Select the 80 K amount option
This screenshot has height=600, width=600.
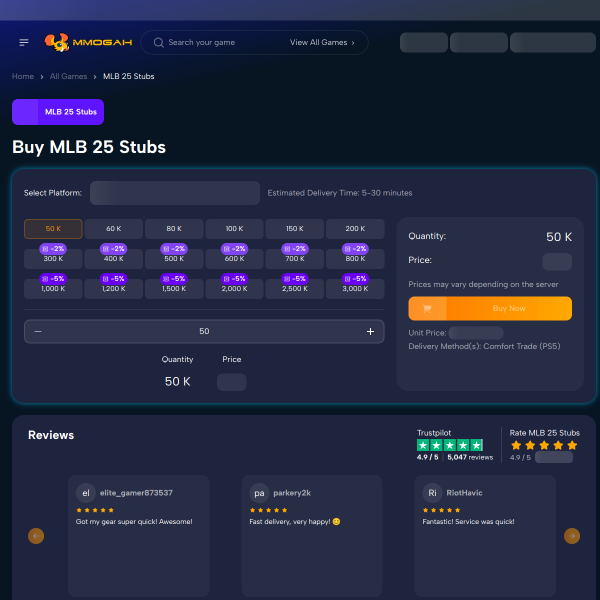[174, 229]
